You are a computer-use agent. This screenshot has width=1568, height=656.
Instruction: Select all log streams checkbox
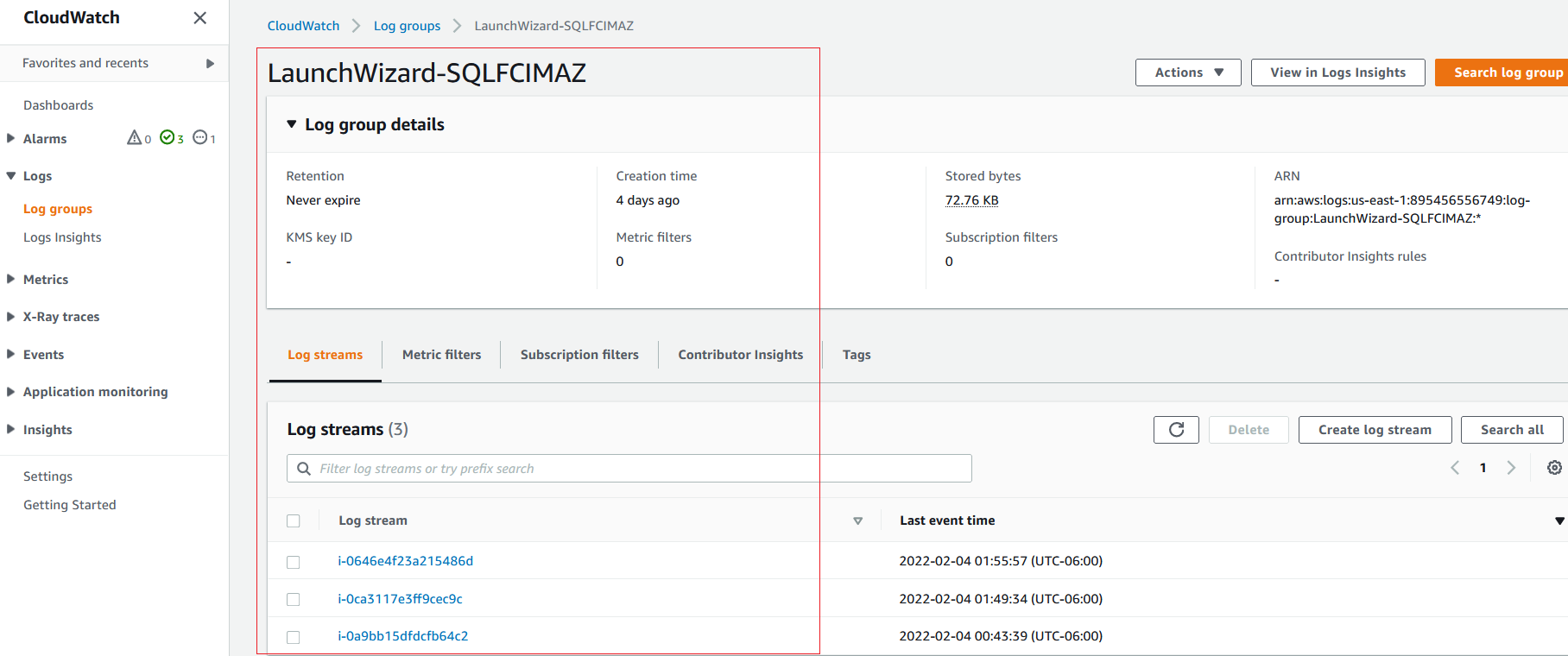point(294,520)
